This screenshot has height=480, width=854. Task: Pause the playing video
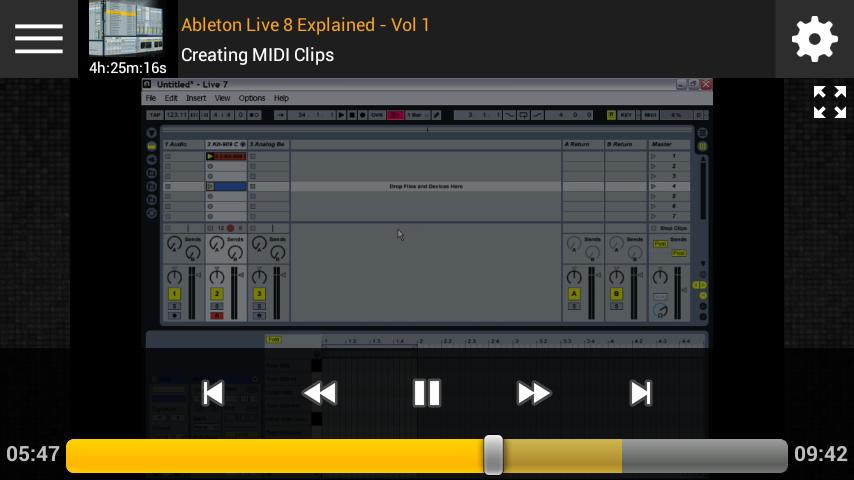click(426, 393)
